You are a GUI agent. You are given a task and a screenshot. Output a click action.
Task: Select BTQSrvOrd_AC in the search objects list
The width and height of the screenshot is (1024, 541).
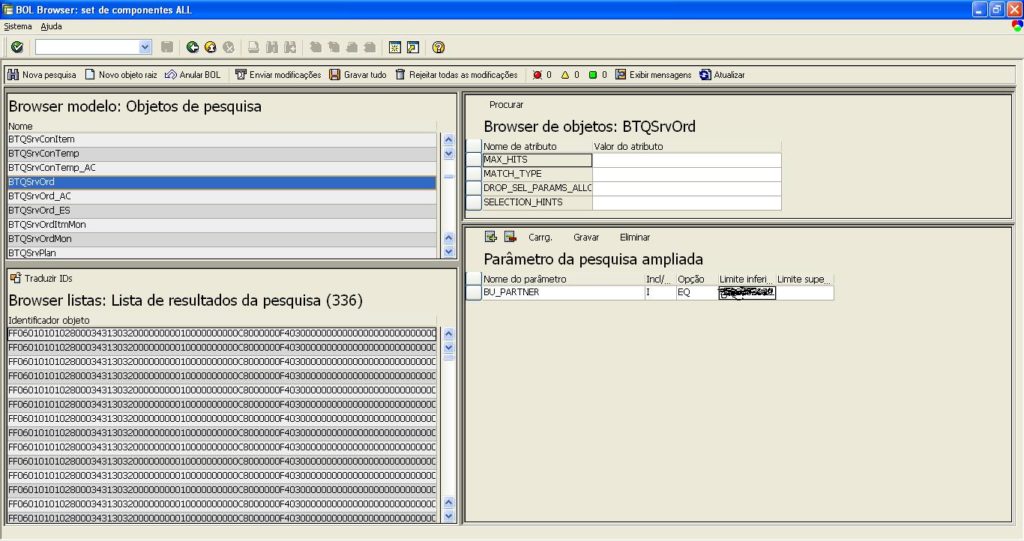click(40, 197)
